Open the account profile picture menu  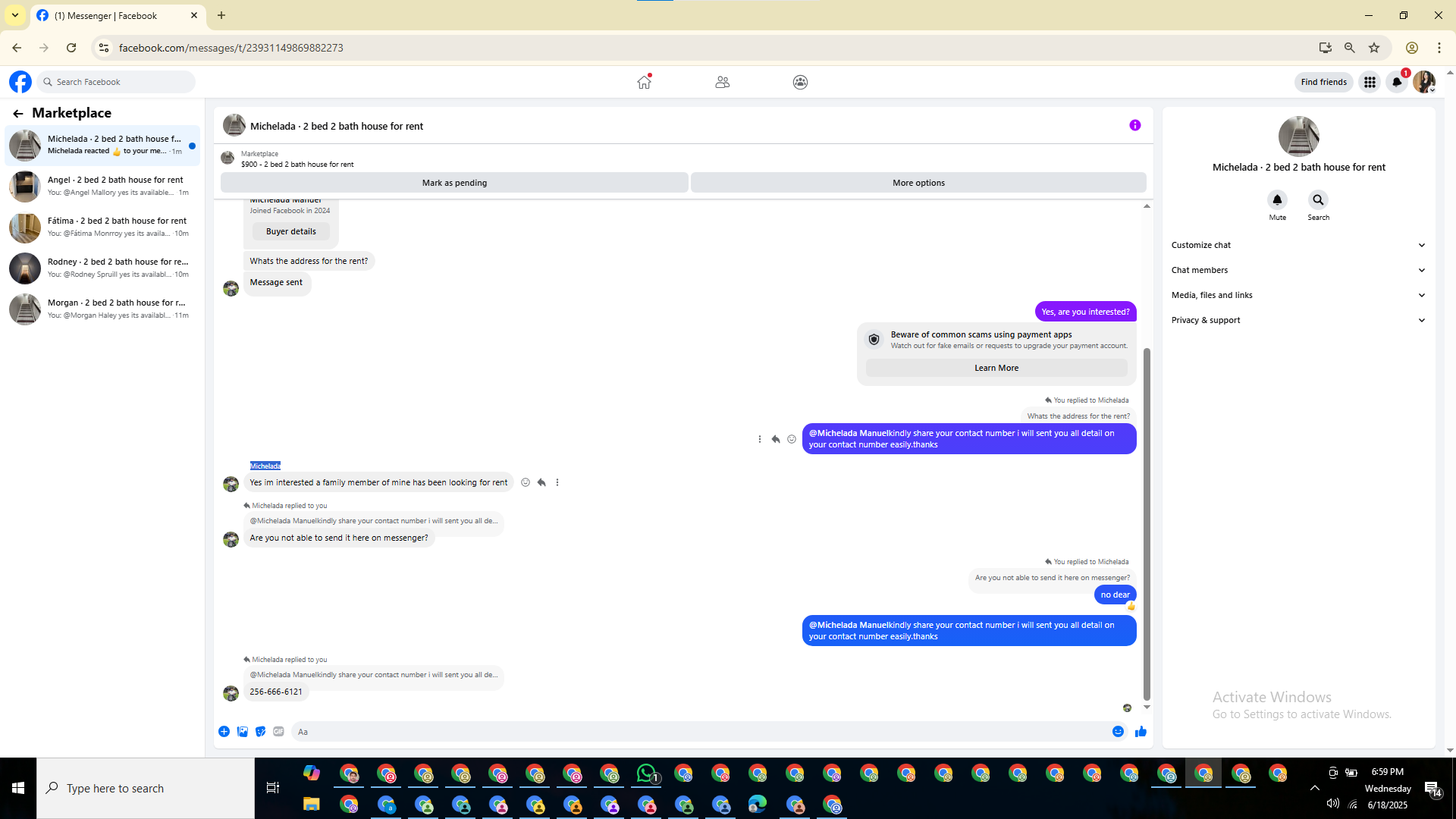[1424, 82]
